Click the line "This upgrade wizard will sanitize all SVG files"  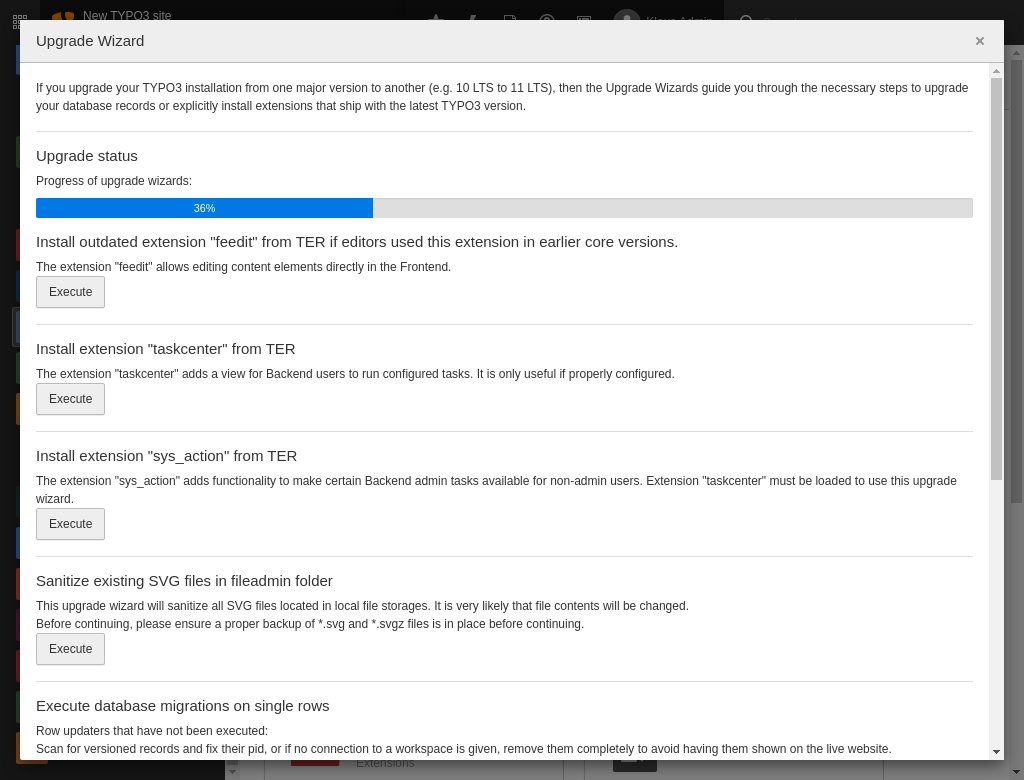pos(362,606)
